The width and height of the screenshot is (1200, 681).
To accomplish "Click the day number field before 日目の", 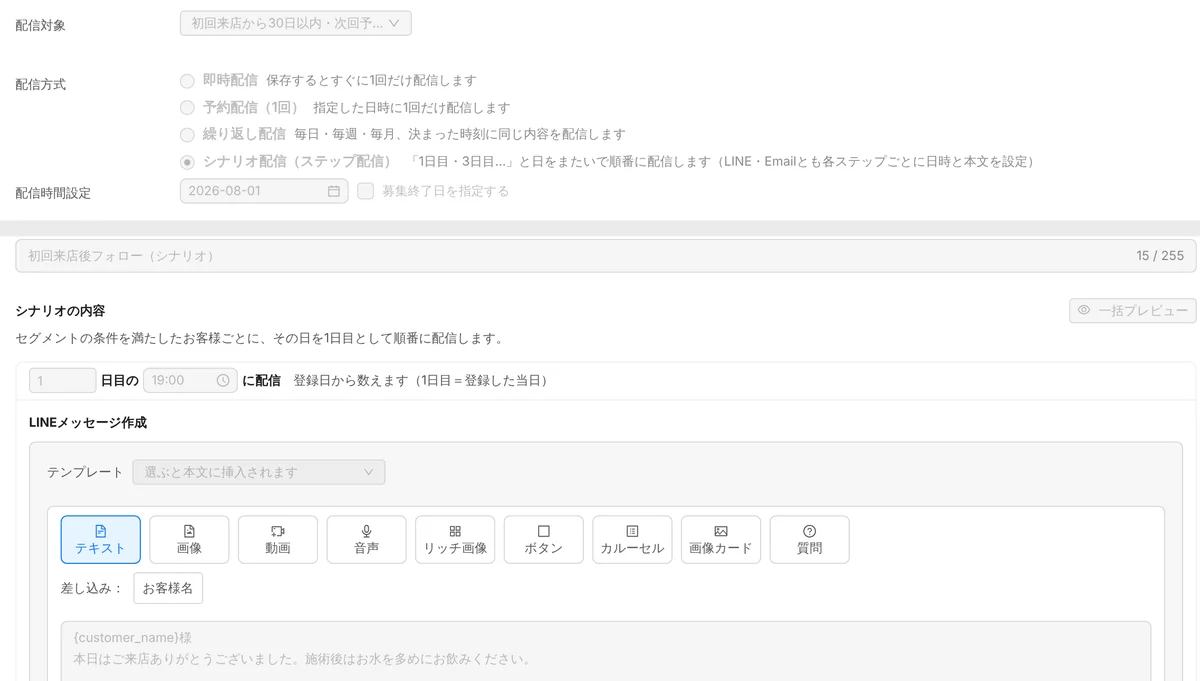I will [63, 380].
